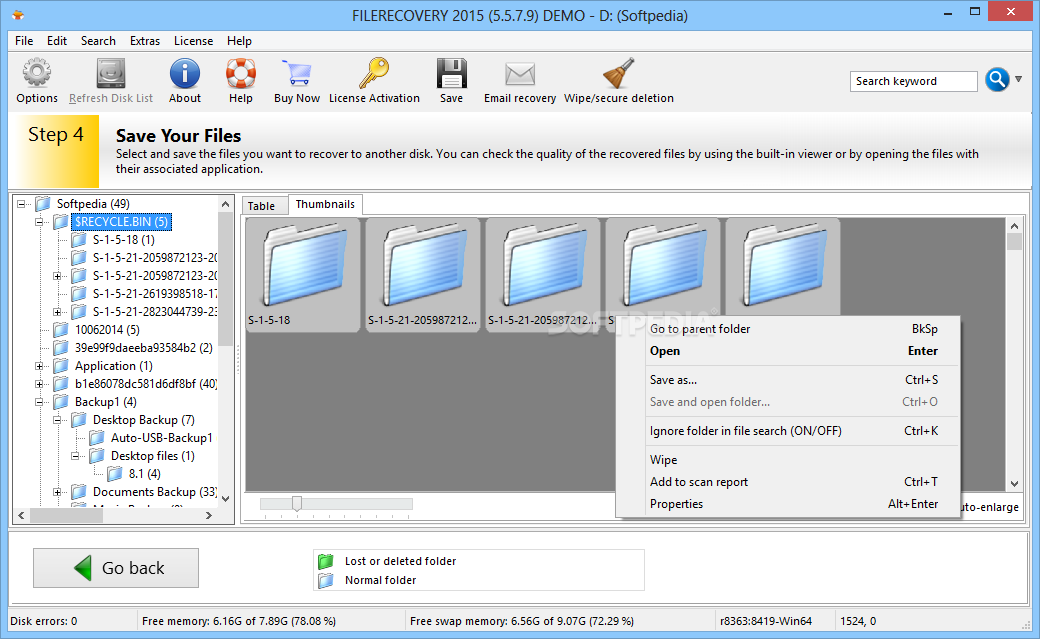Select the S-1-5-18 (1) tree folder

pyautogui.click(x=123, y=240)
